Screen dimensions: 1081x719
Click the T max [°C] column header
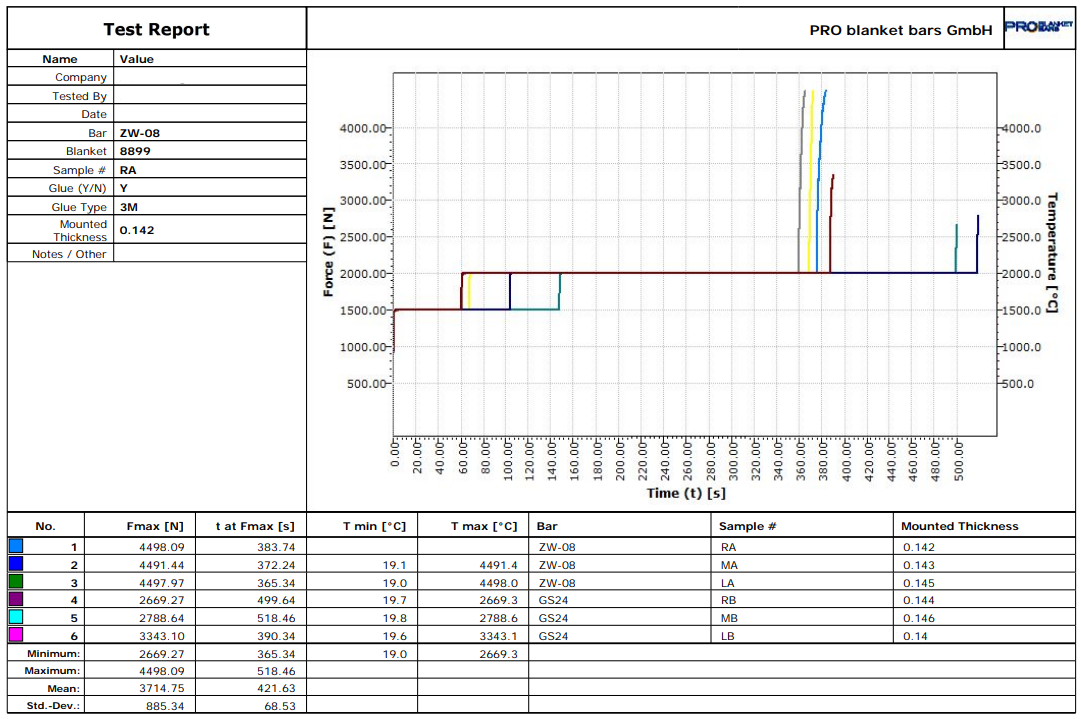coord(484,526)
